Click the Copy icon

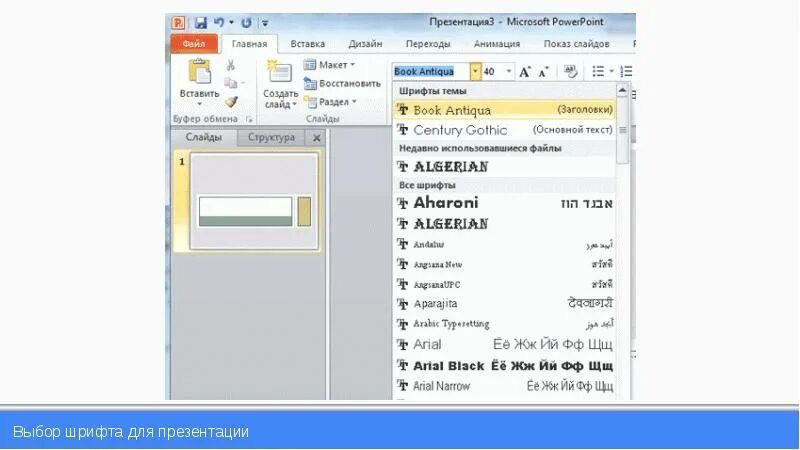tap(231, 83)
